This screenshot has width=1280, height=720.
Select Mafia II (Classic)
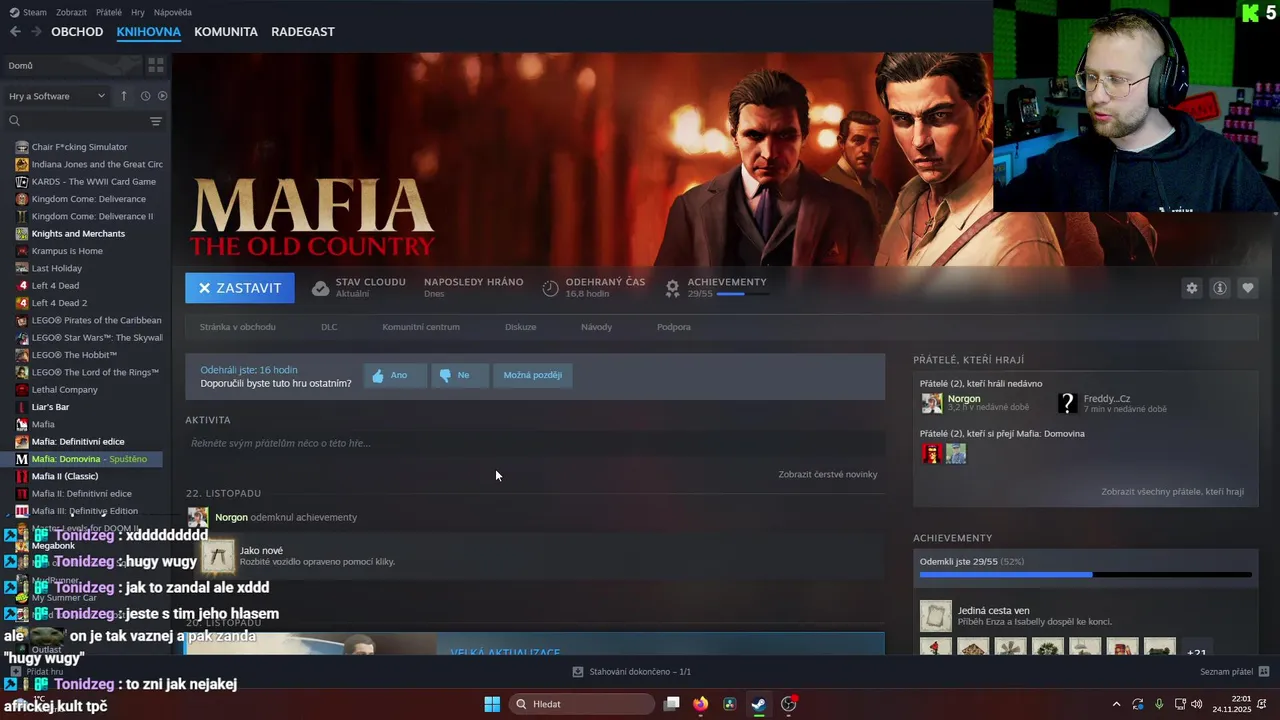coord(65,476)
